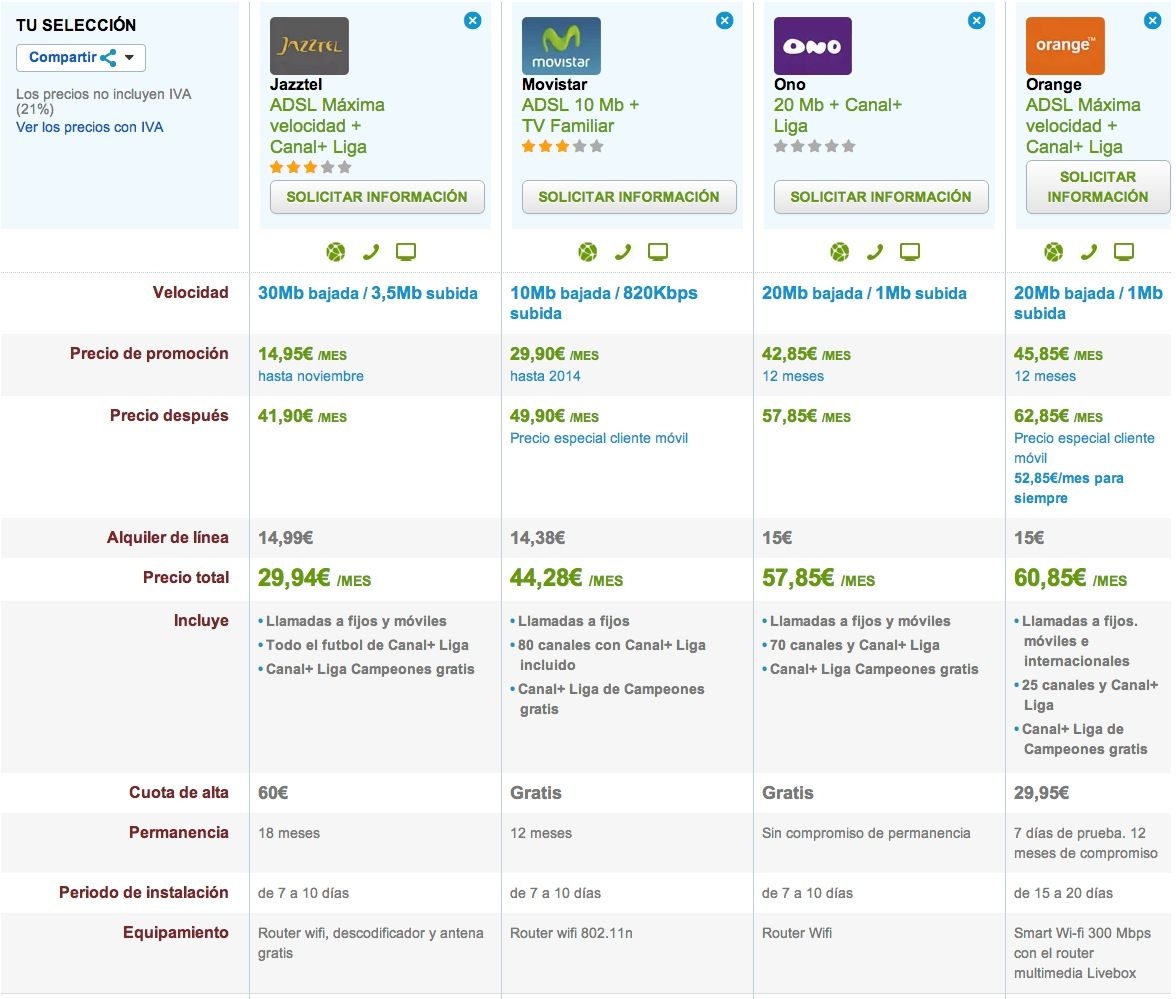
Task: Request information for the Orange offer
Action: click(1097, 187)
